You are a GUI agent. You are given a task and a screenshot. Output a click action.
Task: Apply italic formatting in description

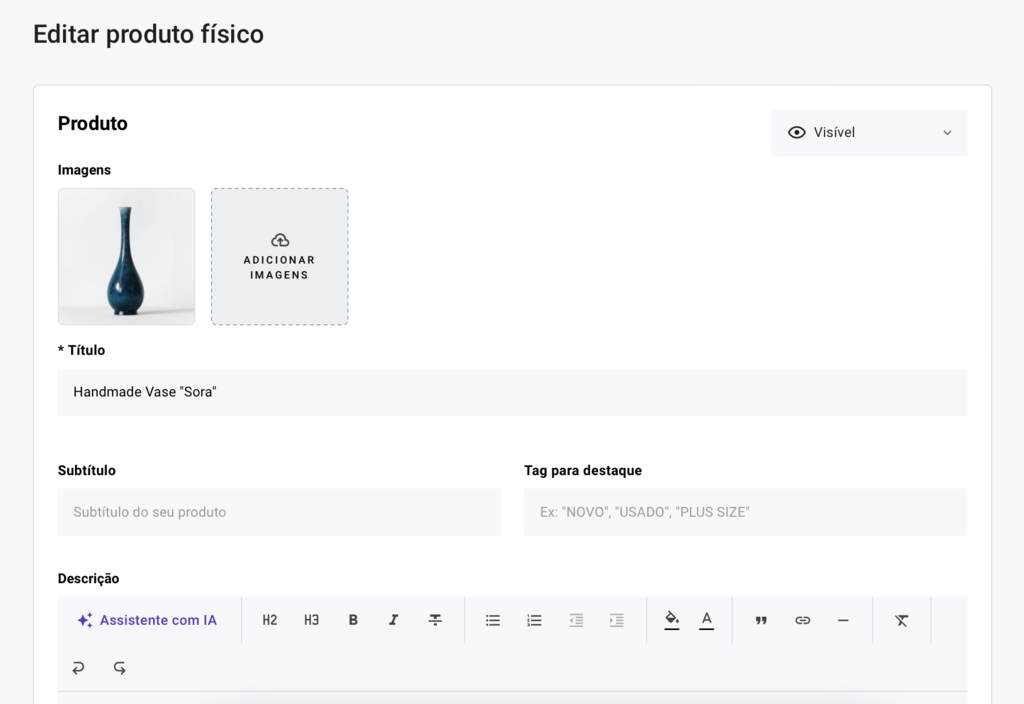(394, 620)
